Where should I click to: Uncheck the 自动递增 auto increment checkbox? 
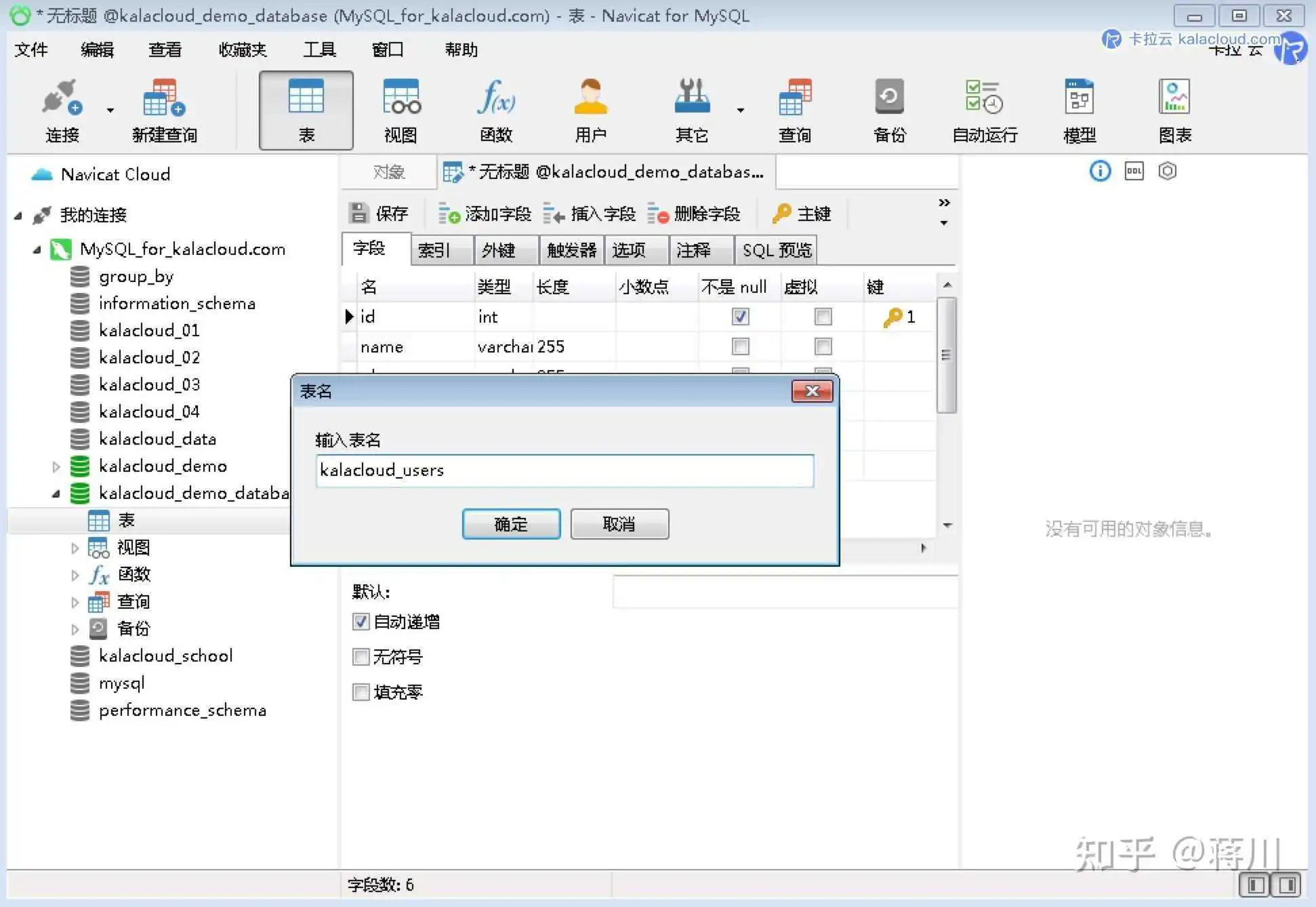pyautogui.click(x=361, y=622)
